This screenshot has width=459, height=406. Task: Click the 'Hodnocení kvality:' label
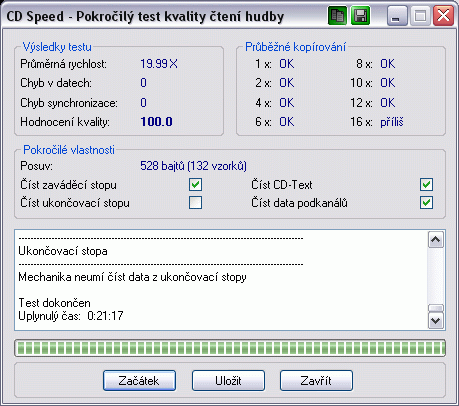tap(65, 122)
